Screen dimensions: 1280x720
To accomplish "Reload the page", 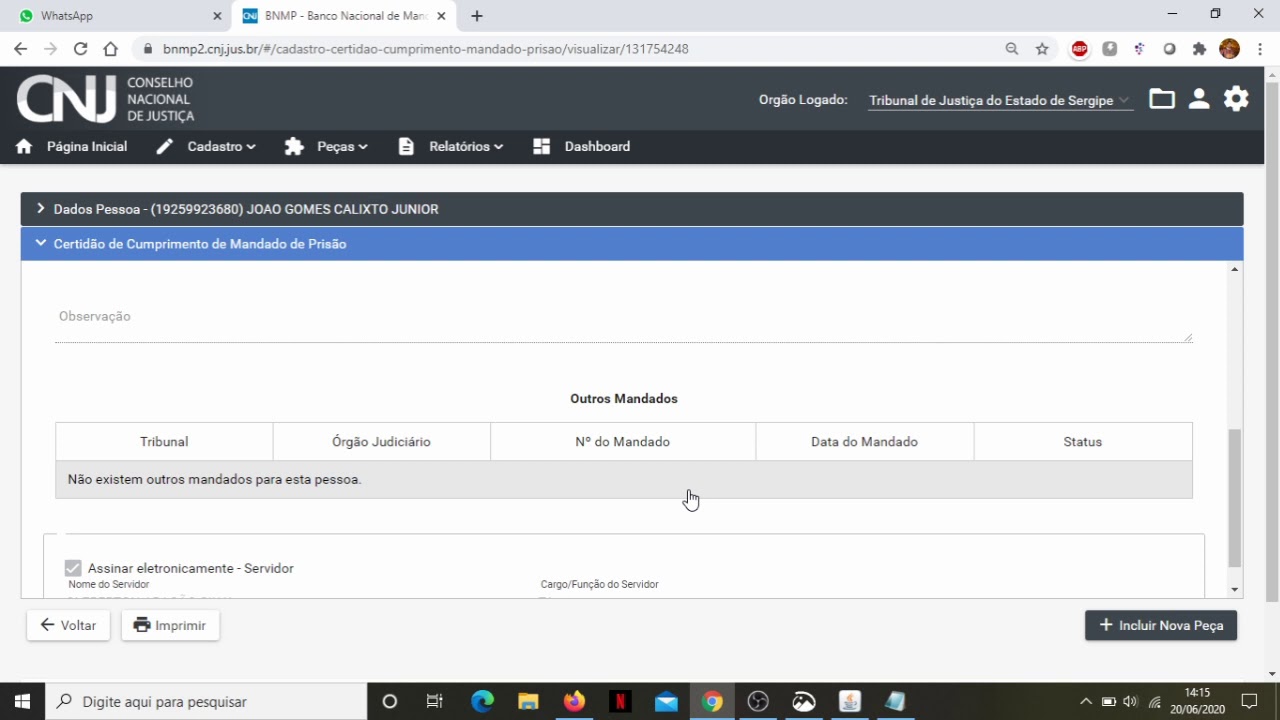I will point(80,48).
